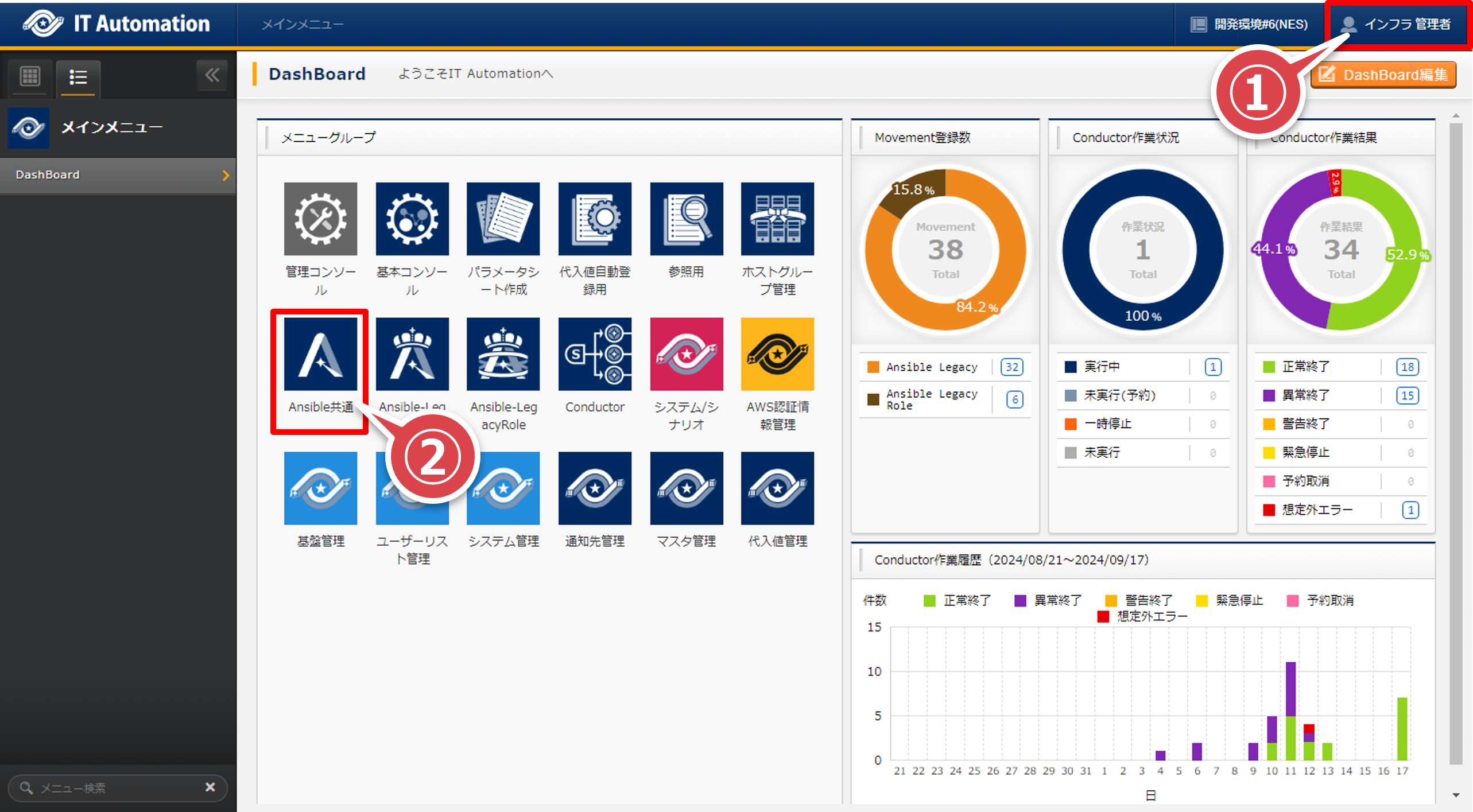Open the システム/シナリオ icon
1473x812 pixels.
point(686,354)
